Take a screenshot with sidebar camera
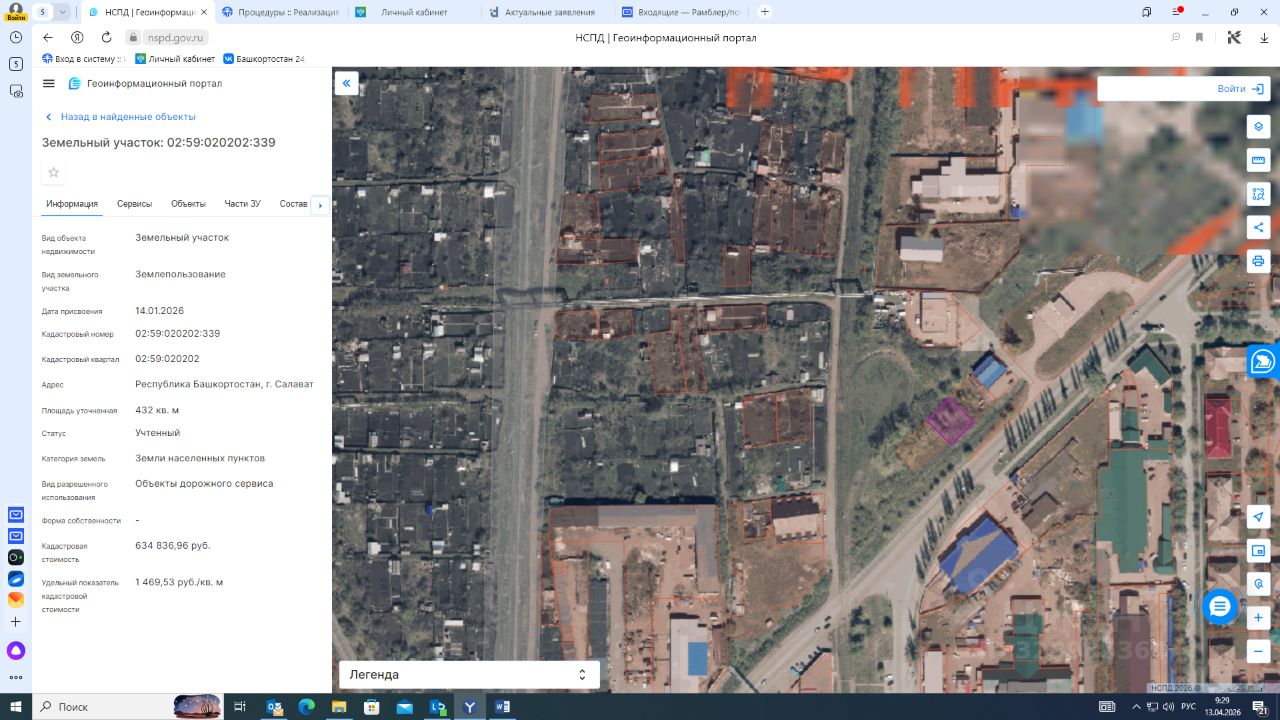This screenshot has height=720, width=1280. 16,91
